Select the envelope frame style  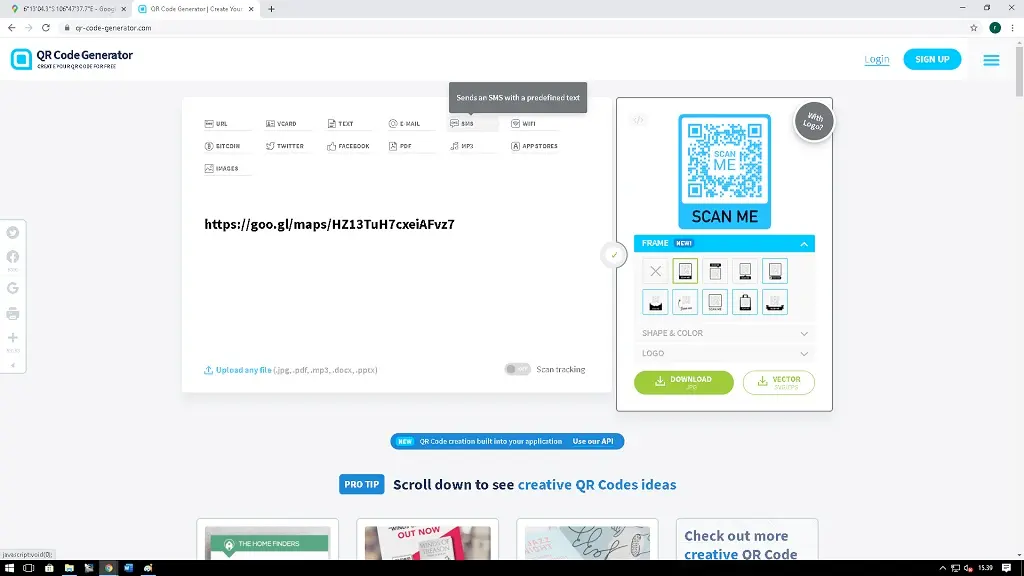(655, 302)
